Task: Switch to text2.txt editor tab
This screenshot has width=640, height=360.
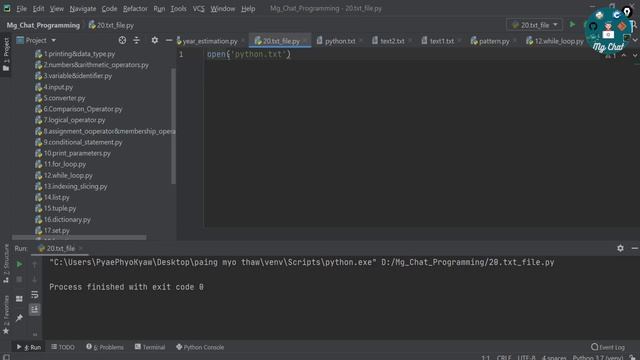Action: pos(392,41)
